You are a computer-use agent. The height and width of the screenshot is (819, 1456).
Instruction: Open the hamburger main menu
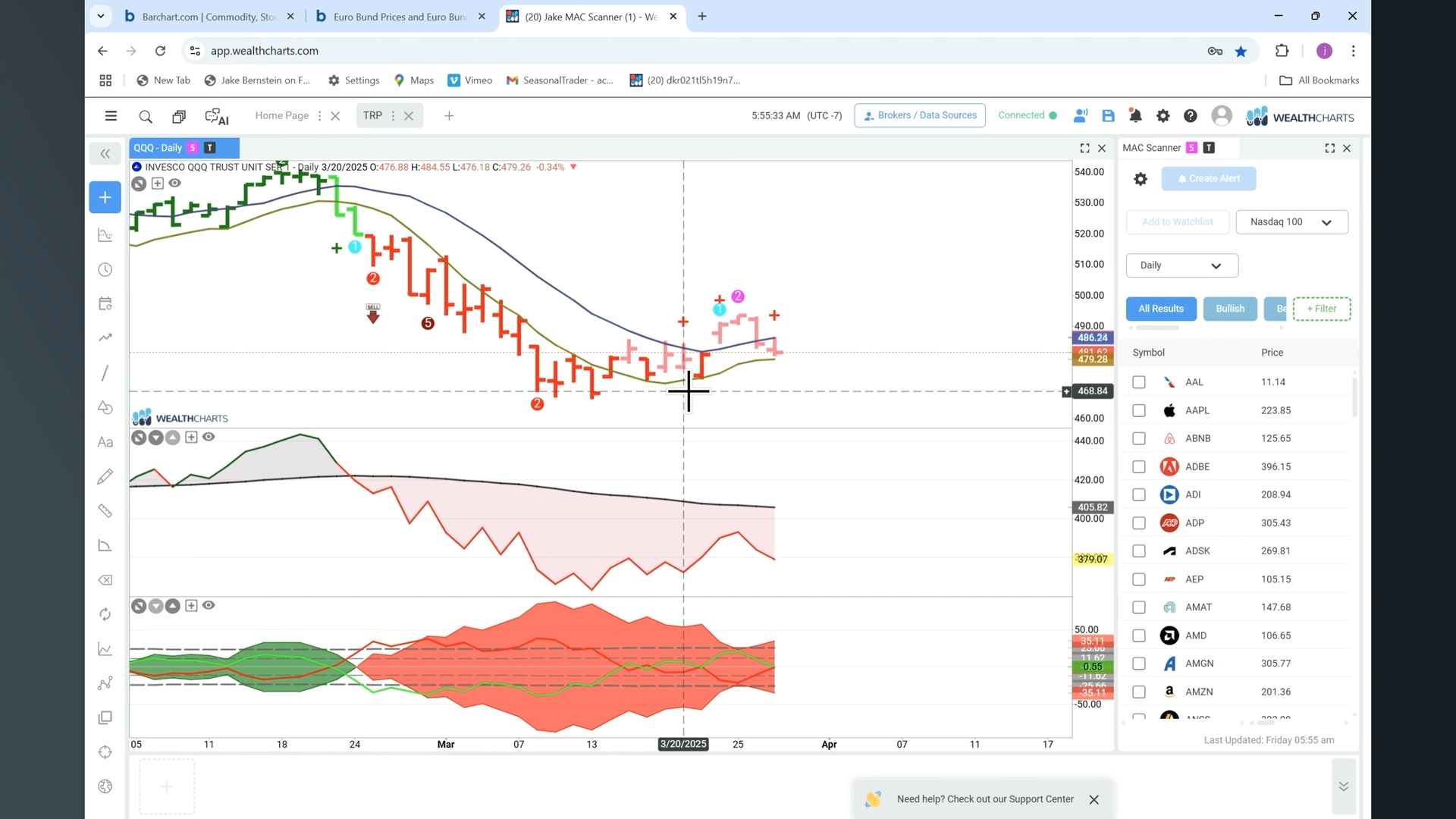(111, 116)
